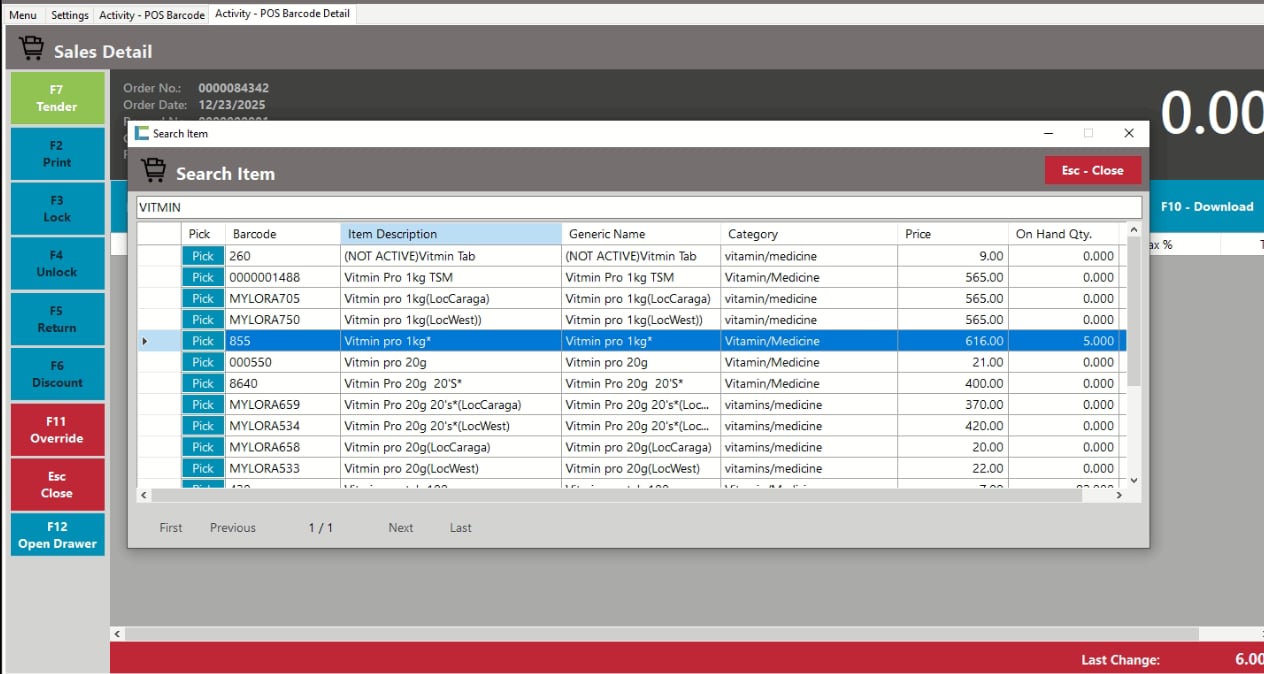Viewport: 1264px width, 674px height.
Task: Sort by Item Description column header
Action: point(450,234)
